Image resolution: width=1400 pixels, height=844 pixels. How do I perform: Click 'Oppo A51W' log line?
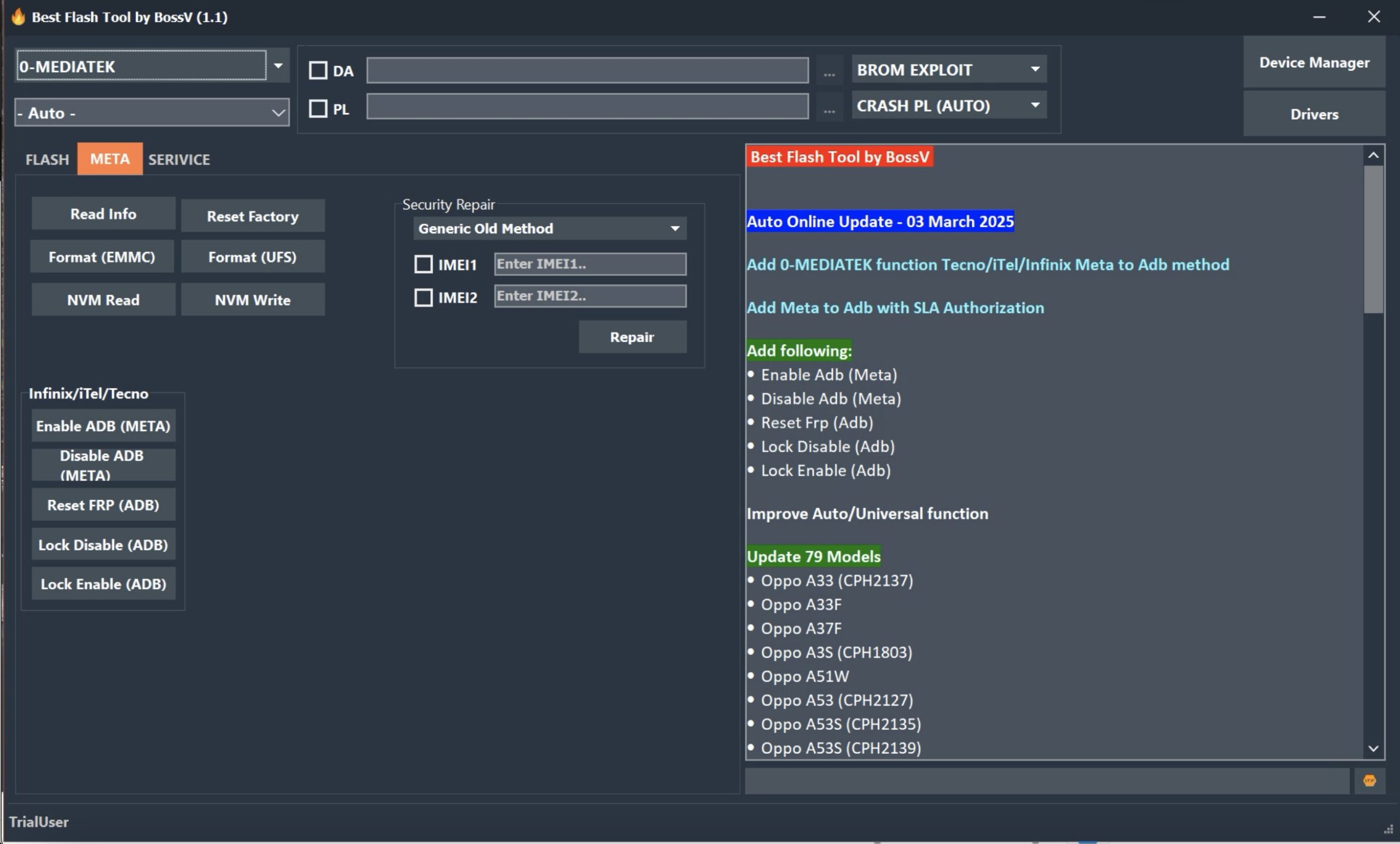pyautogui.click(x=805, y=676)
